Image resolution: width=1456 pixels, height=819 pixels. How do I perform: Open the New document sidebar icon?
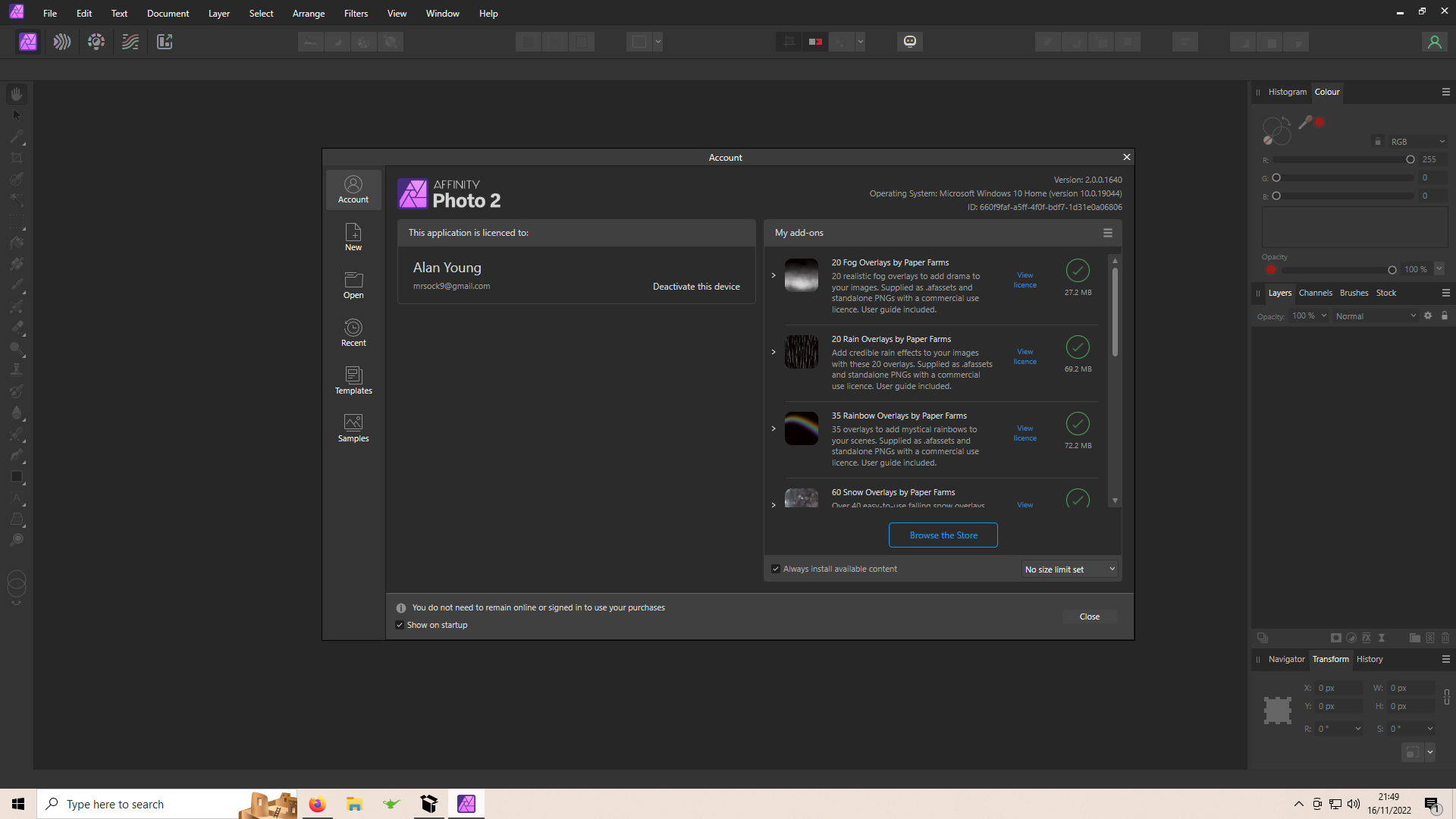click(x=353, y=237)
